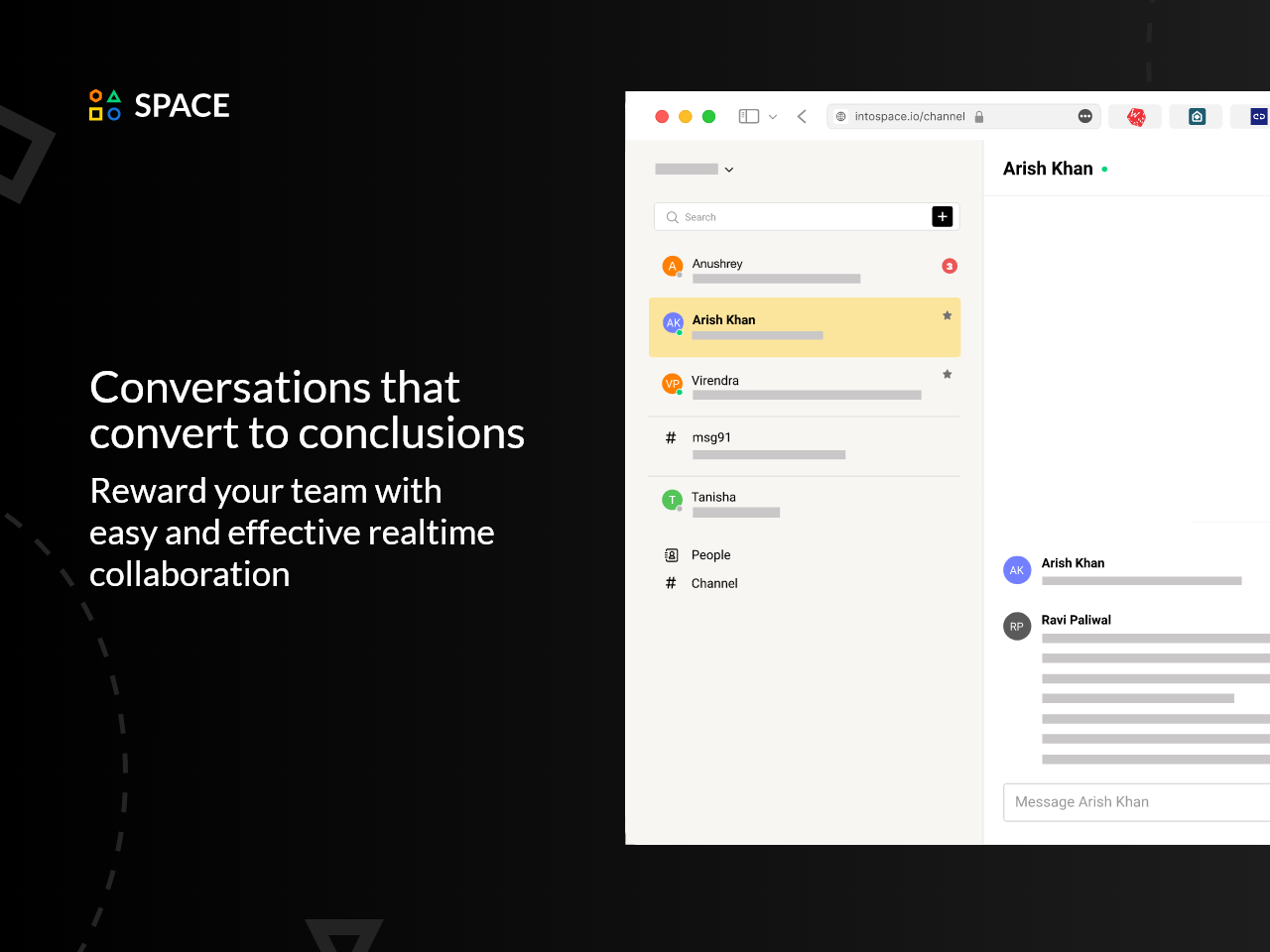
Task: Toggle the browser sidebar panel icon
Action: (748, 116)
